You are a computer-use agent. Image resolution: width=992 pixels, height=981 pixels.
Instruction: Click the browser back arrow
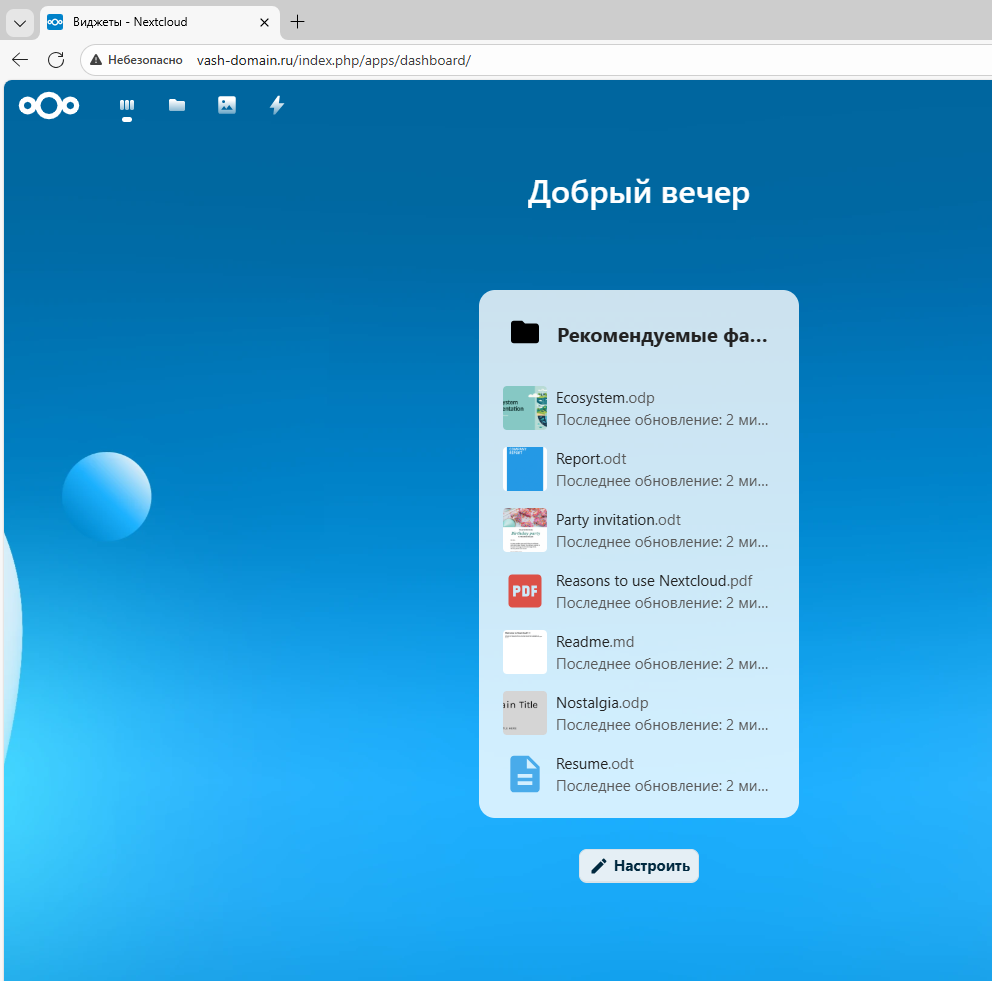tap(19, 59)
